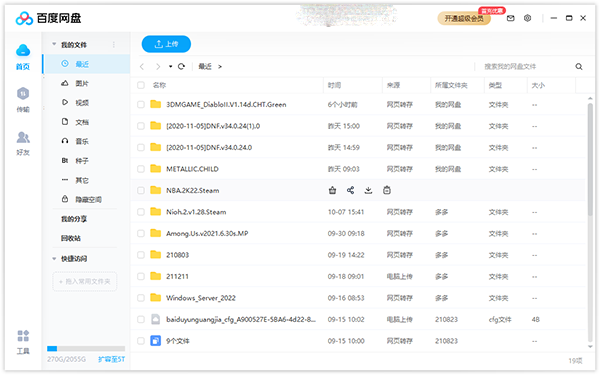This screenshot has height=375, width=600.
Task: Click the 开通超级会员 button
Action: coord(464,18)
